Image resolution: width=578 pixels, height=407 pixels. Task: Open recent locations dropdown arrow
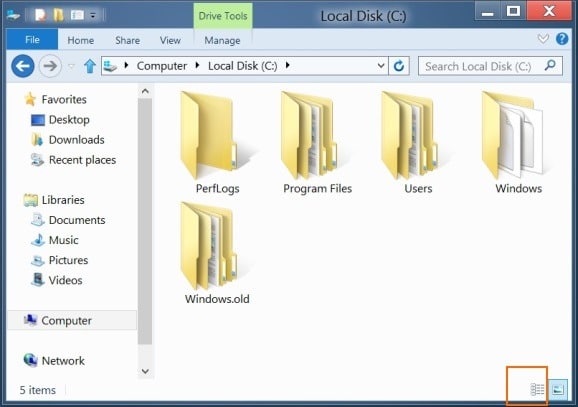pyautogui.click(x=71, y=67)
